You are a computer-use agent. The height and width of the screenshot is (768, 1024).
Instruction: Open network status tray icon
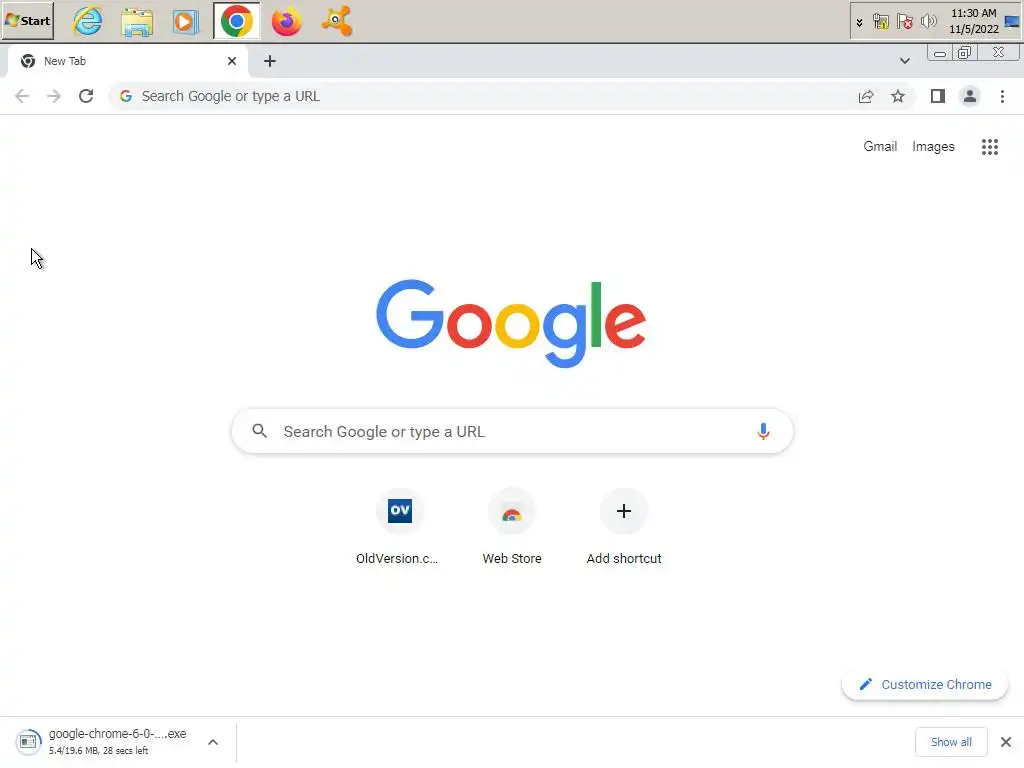(x=881, y=22)
